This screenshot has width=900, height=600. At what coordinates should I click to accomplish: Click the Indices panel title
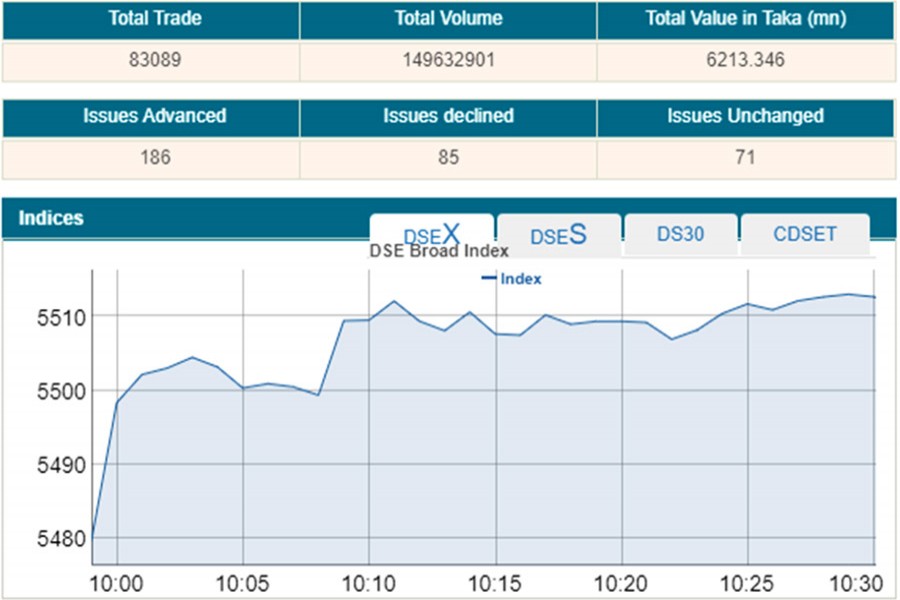pos(51,218)
